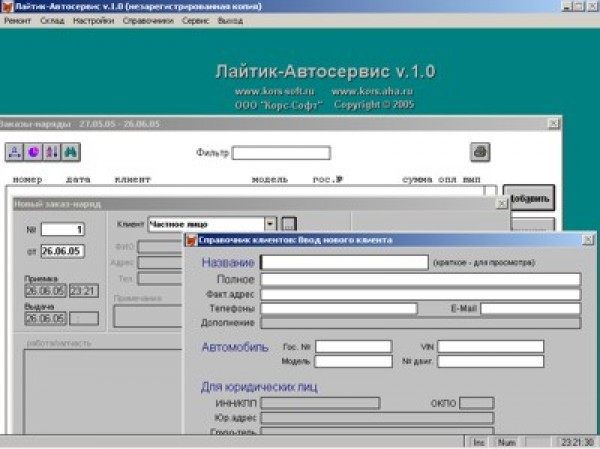This screenshot has width=600, height=449.
Task: Click the номер column header
Action: (x=27, y=179)
